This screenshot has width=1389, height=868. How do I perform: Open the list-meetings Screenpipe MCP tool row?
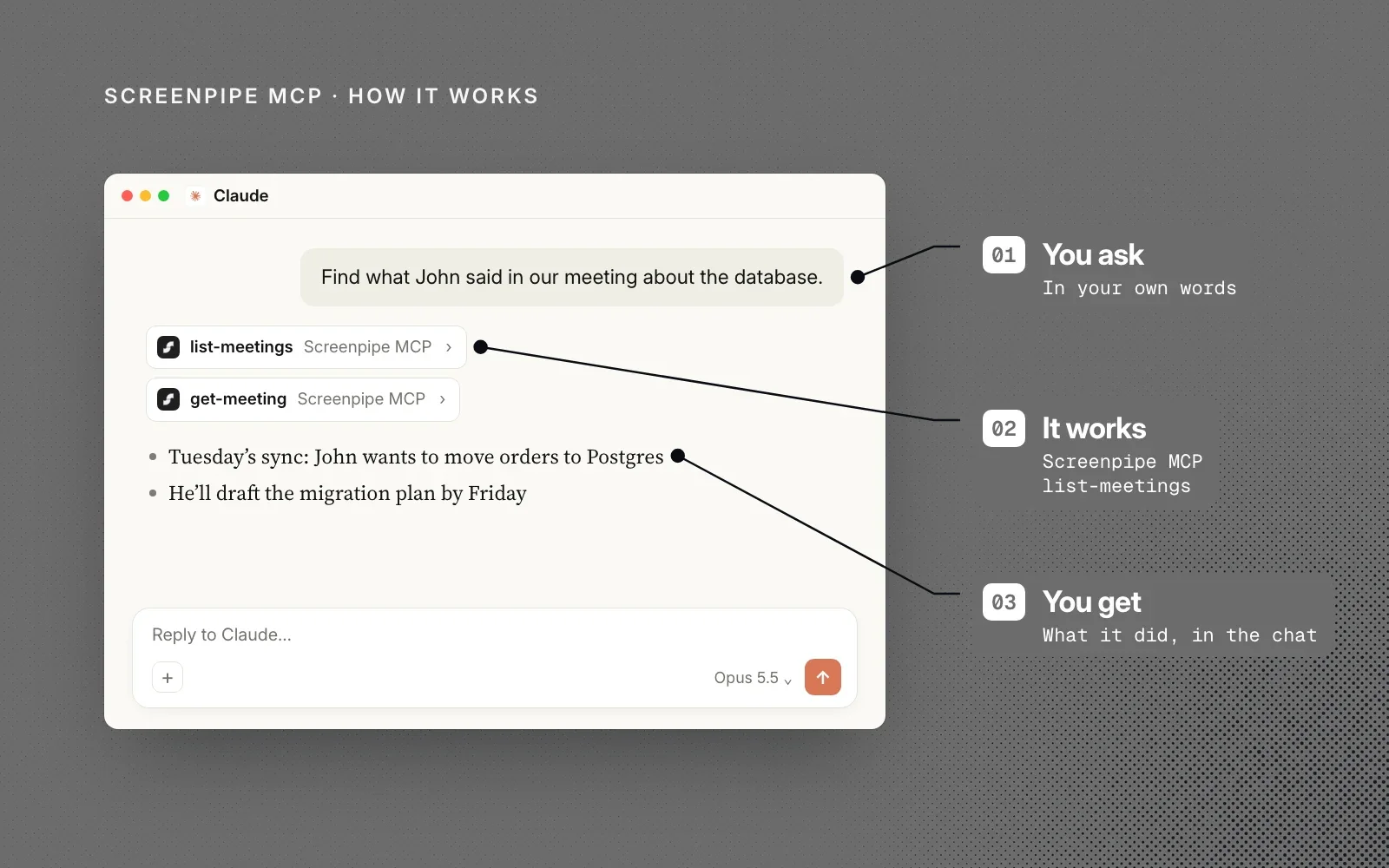306,347
